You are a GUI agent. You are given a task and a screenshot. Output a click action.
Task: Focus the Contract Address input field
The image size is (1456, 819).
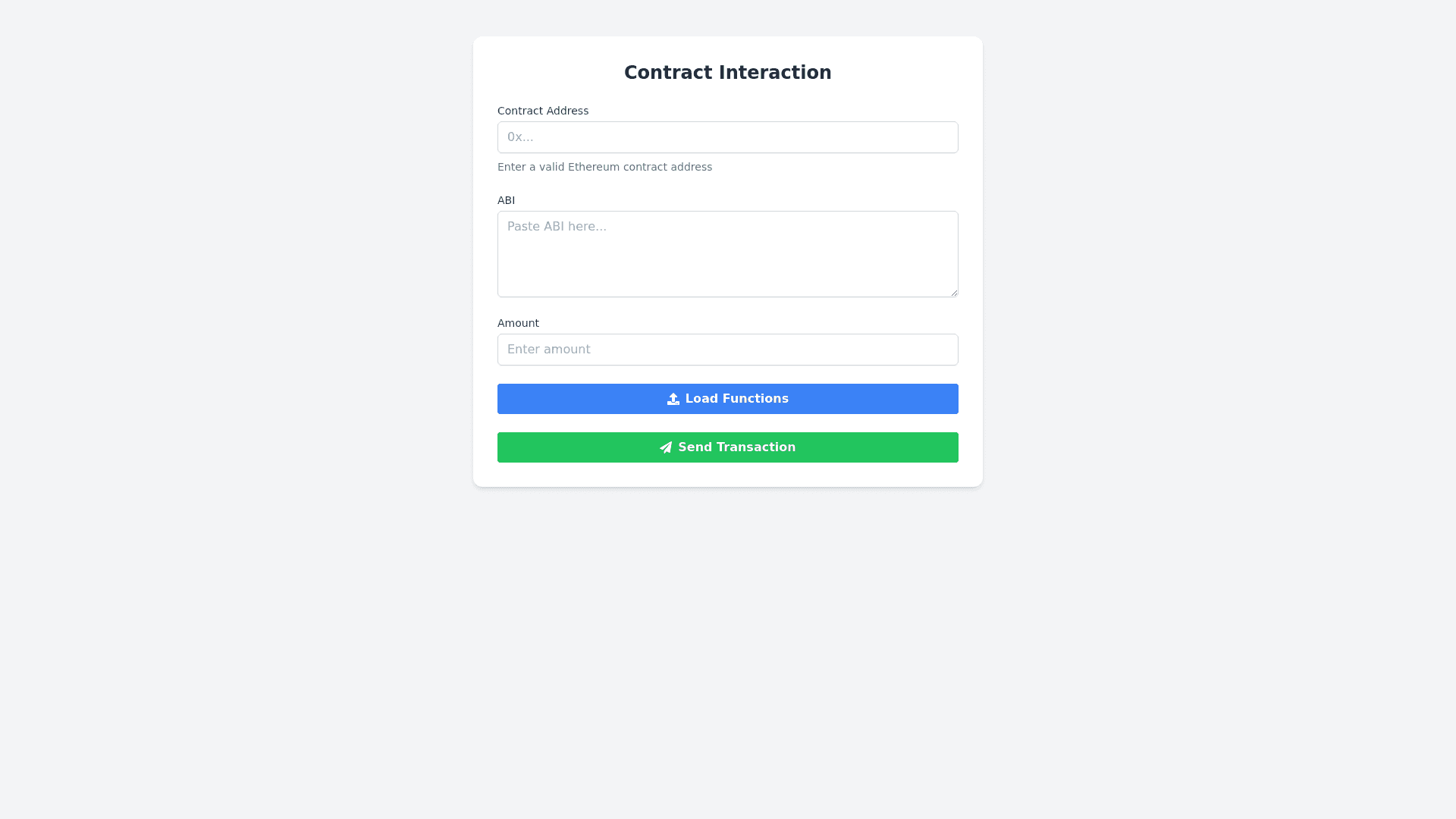pos(728,137)
